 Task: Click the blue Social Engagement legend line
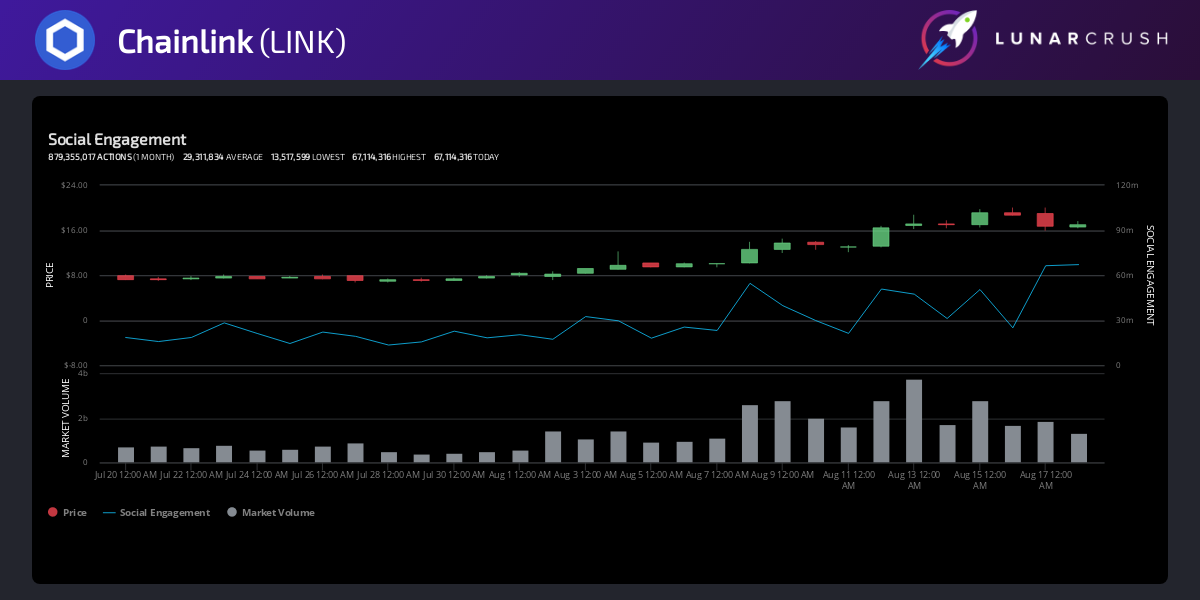[108, 512]
